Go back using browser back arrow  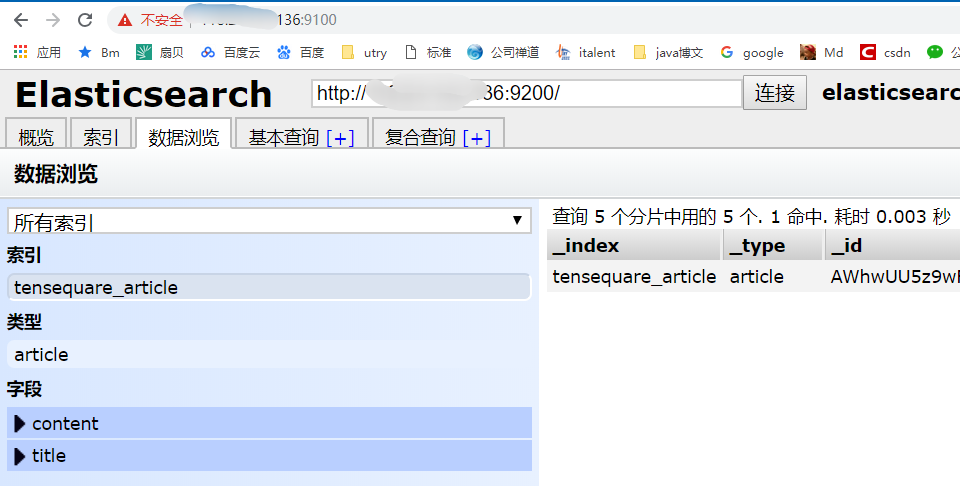(x=21, y=20)
